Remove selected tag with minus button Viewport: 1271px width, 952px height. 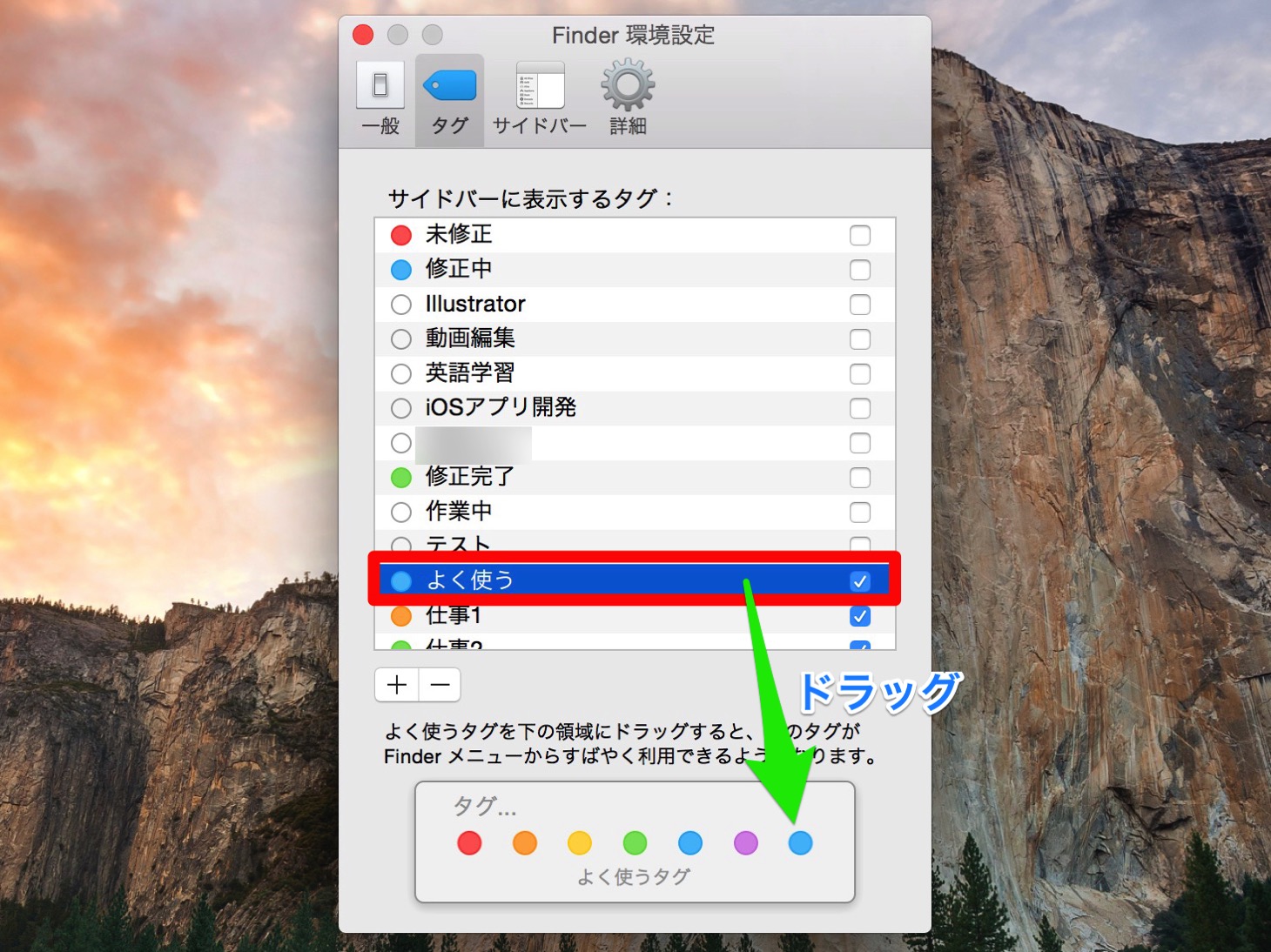(x=440, y=685)
